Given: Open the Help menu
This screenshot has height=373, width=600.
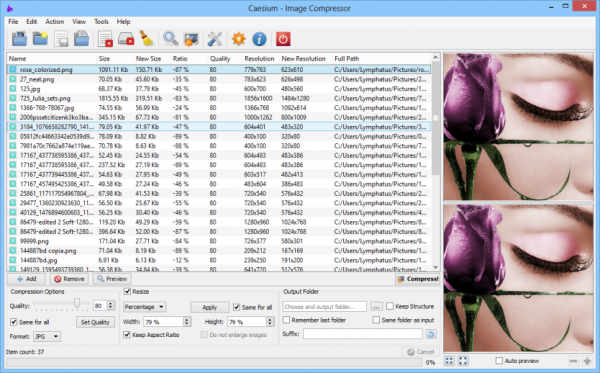Looking at the screenshot, I should click(x=123, y=21).
